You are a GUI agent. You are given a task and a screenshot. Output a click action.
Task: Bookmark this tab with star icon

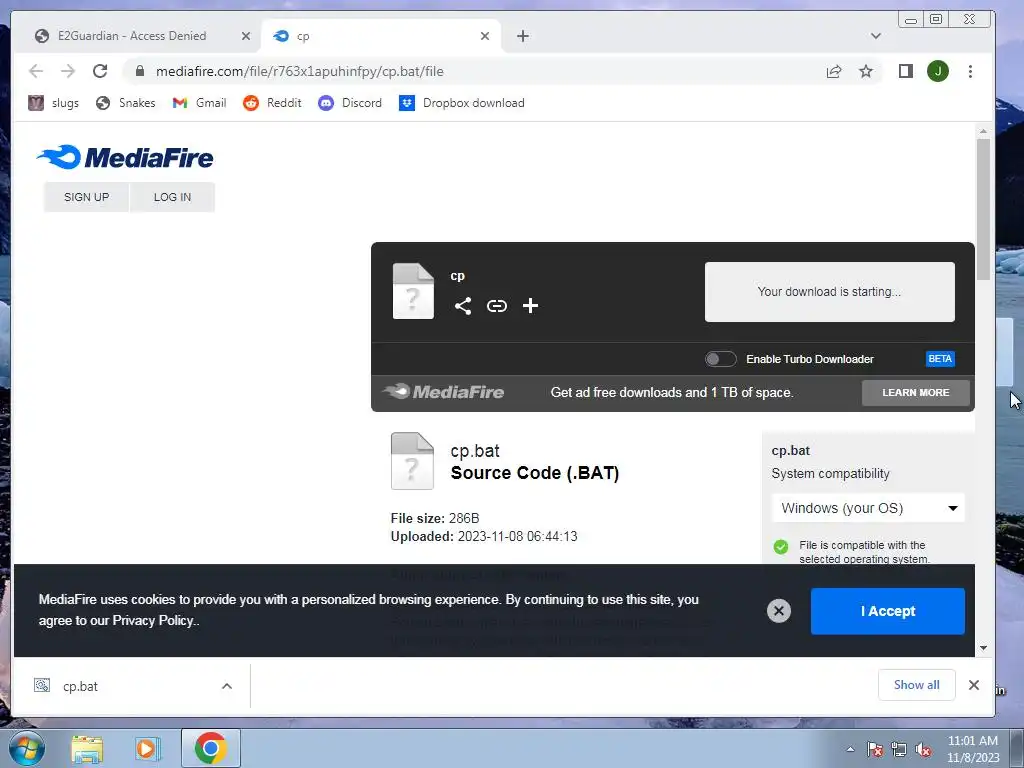(866, 71)
